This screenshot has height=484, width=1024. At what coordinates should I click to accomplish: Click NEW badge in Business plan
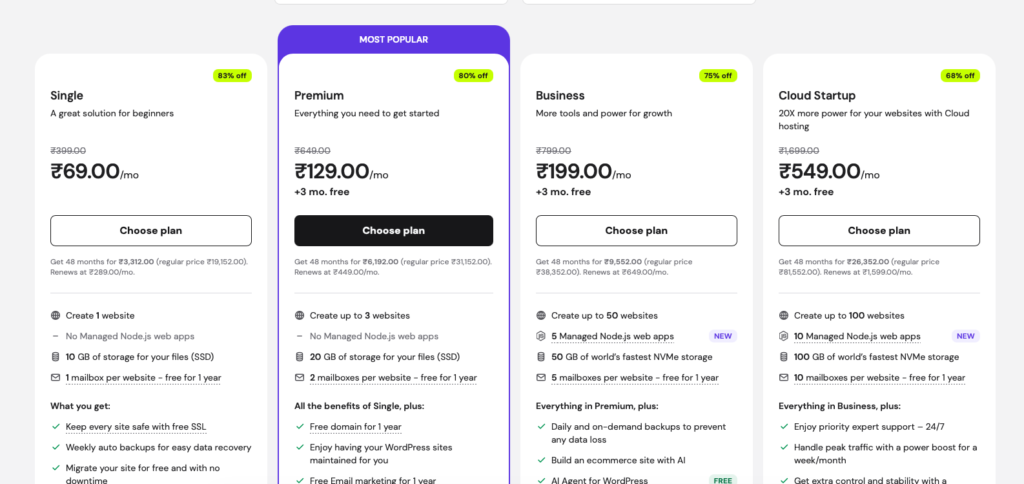(722, 336)
